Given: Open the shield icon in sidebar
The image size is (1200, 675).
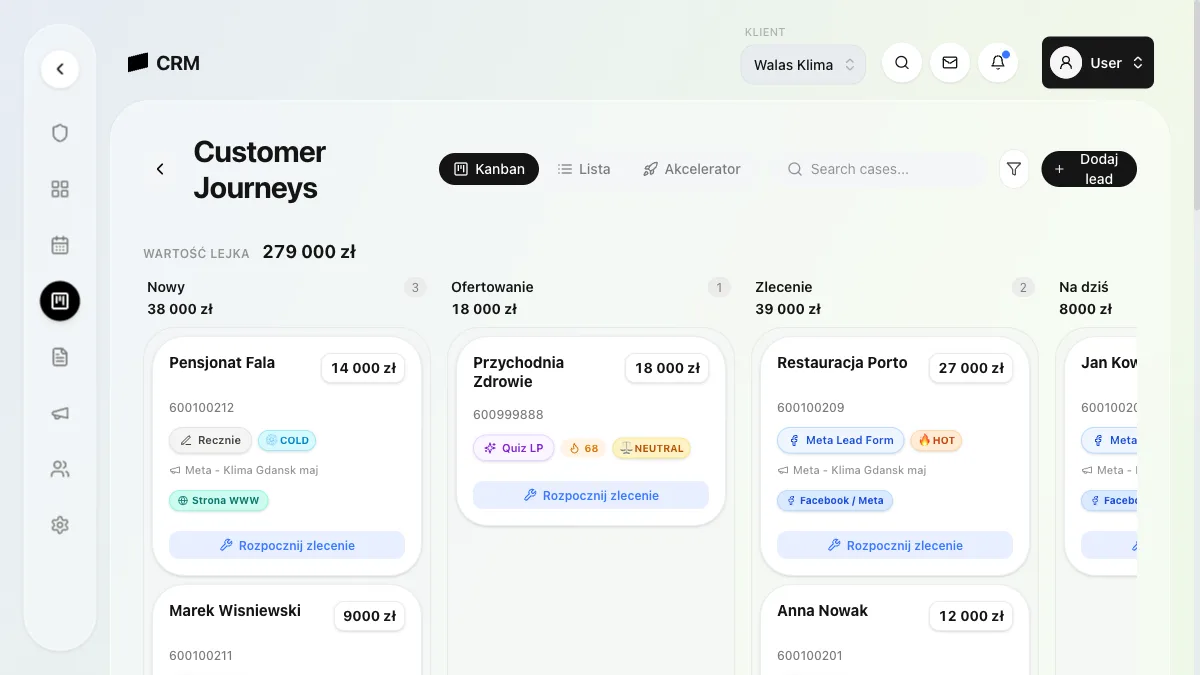Looking at the screenshot, I should pyautogui.click(x=60, y=133).
